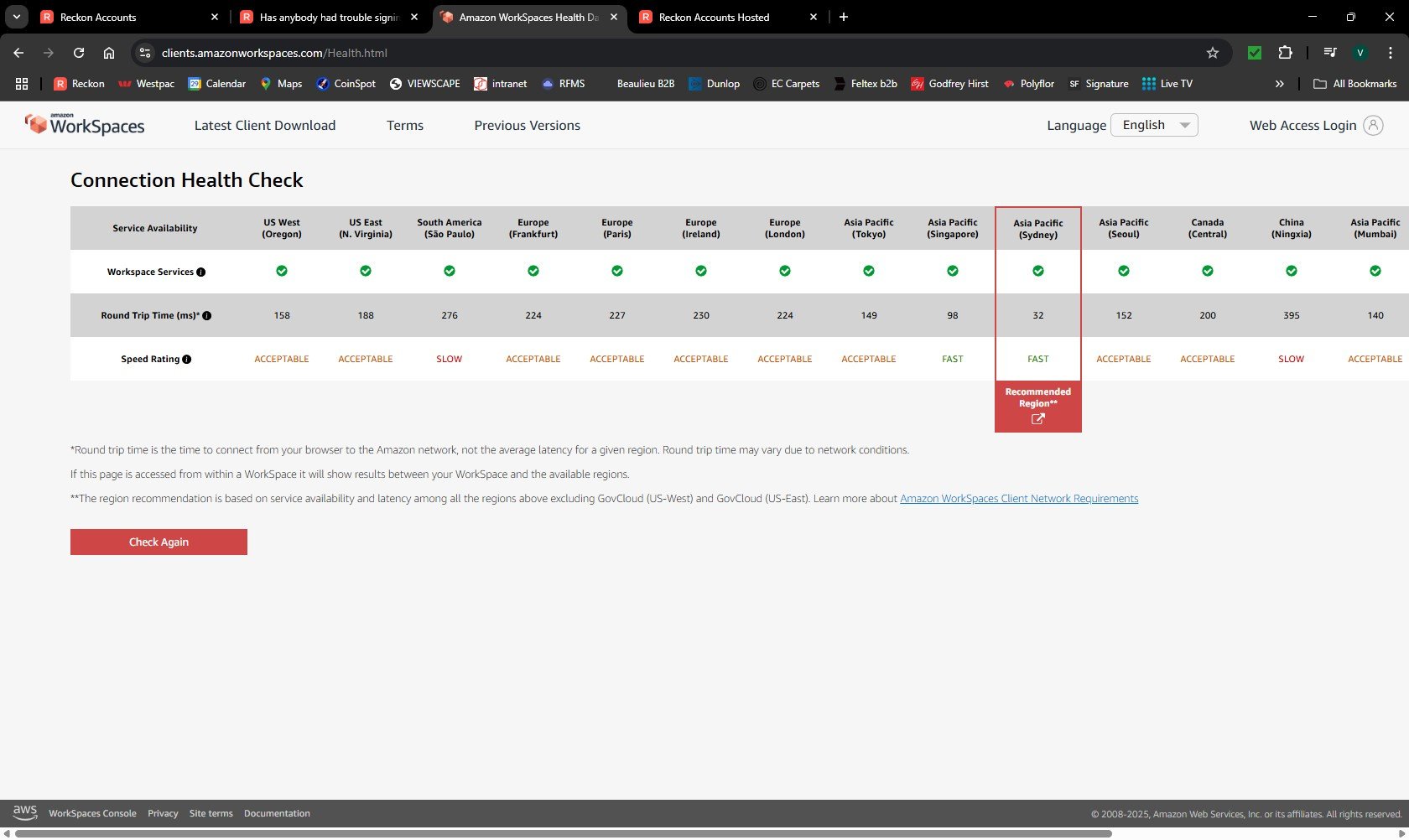Click the green checkmark extension icon
The width and height of the screenshot is (1409, 840).
tap(1255, 53)
